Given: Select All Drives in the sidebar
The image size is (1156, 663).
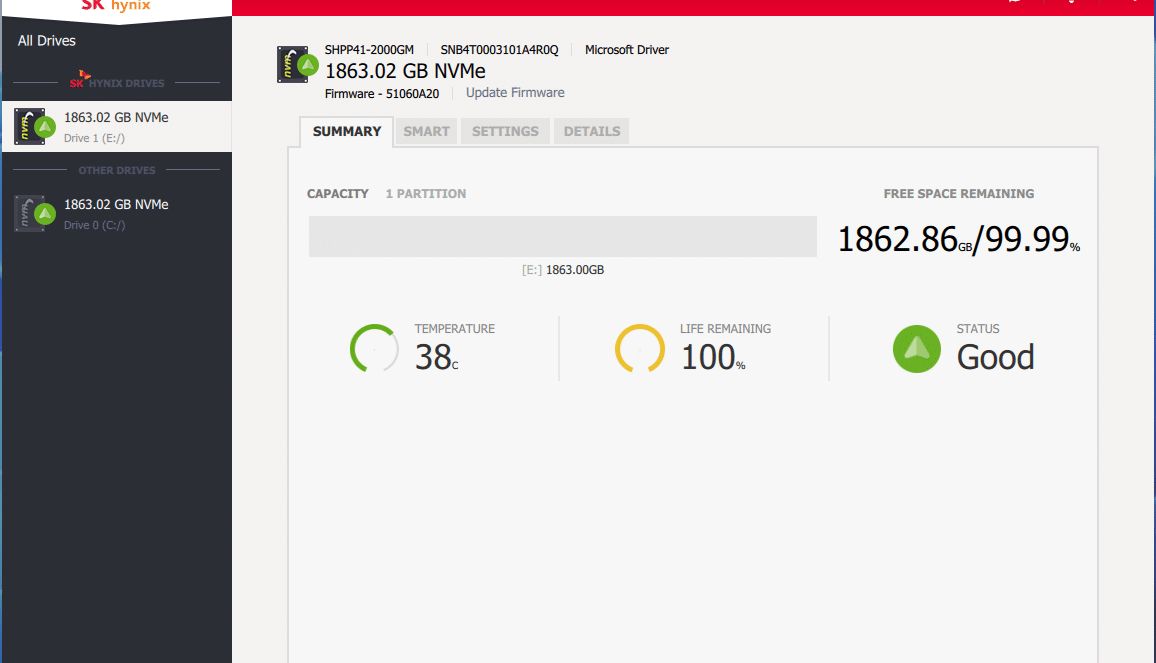Looking at the screenshot, I should tap(46, 41).
